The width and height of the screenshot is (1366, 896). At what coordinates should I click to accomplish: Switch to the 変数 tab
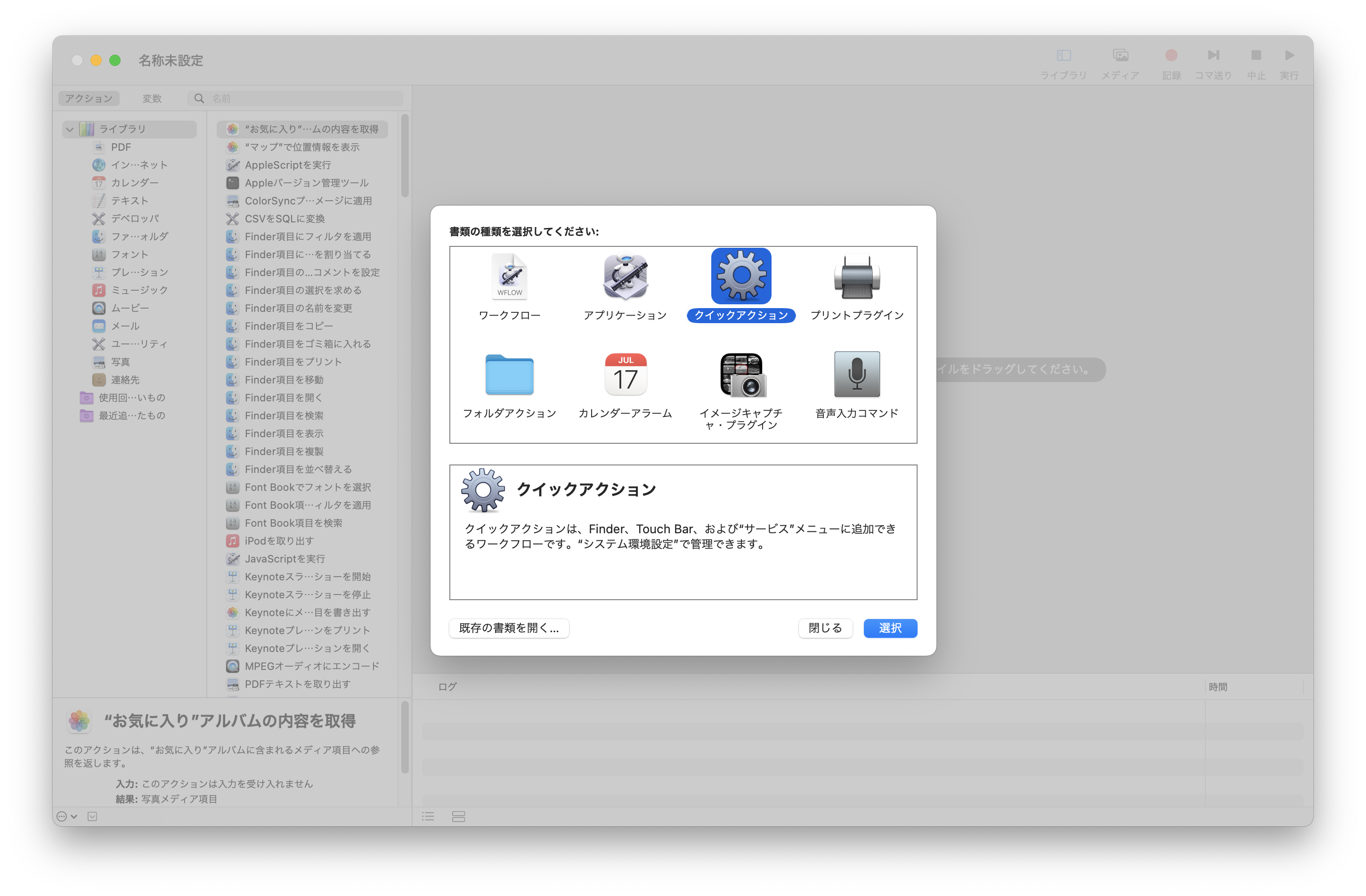point(152,99)
